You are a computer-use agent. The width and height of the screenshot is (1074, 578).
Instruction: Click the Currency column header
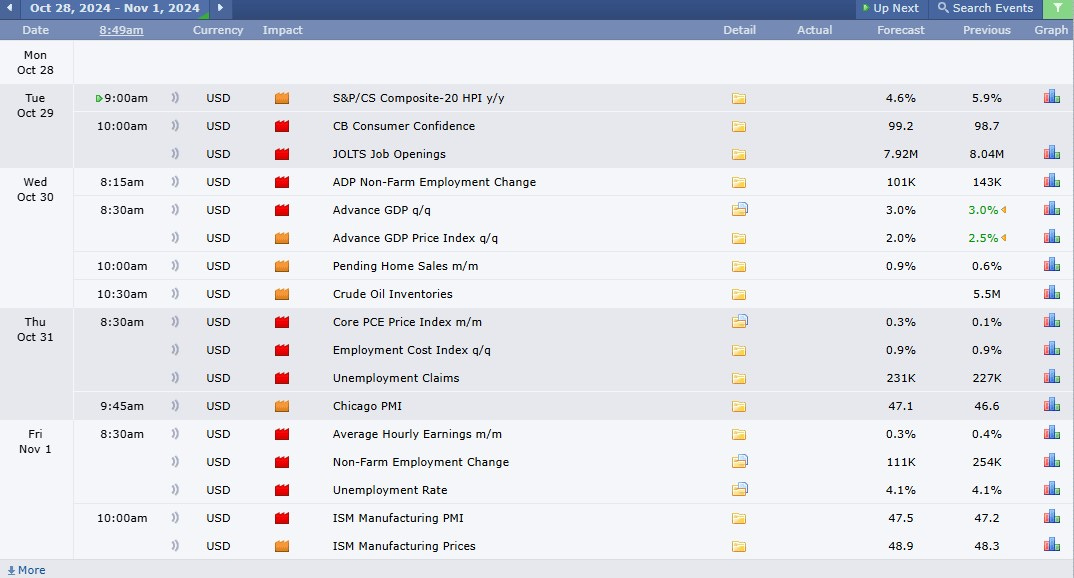218,30
